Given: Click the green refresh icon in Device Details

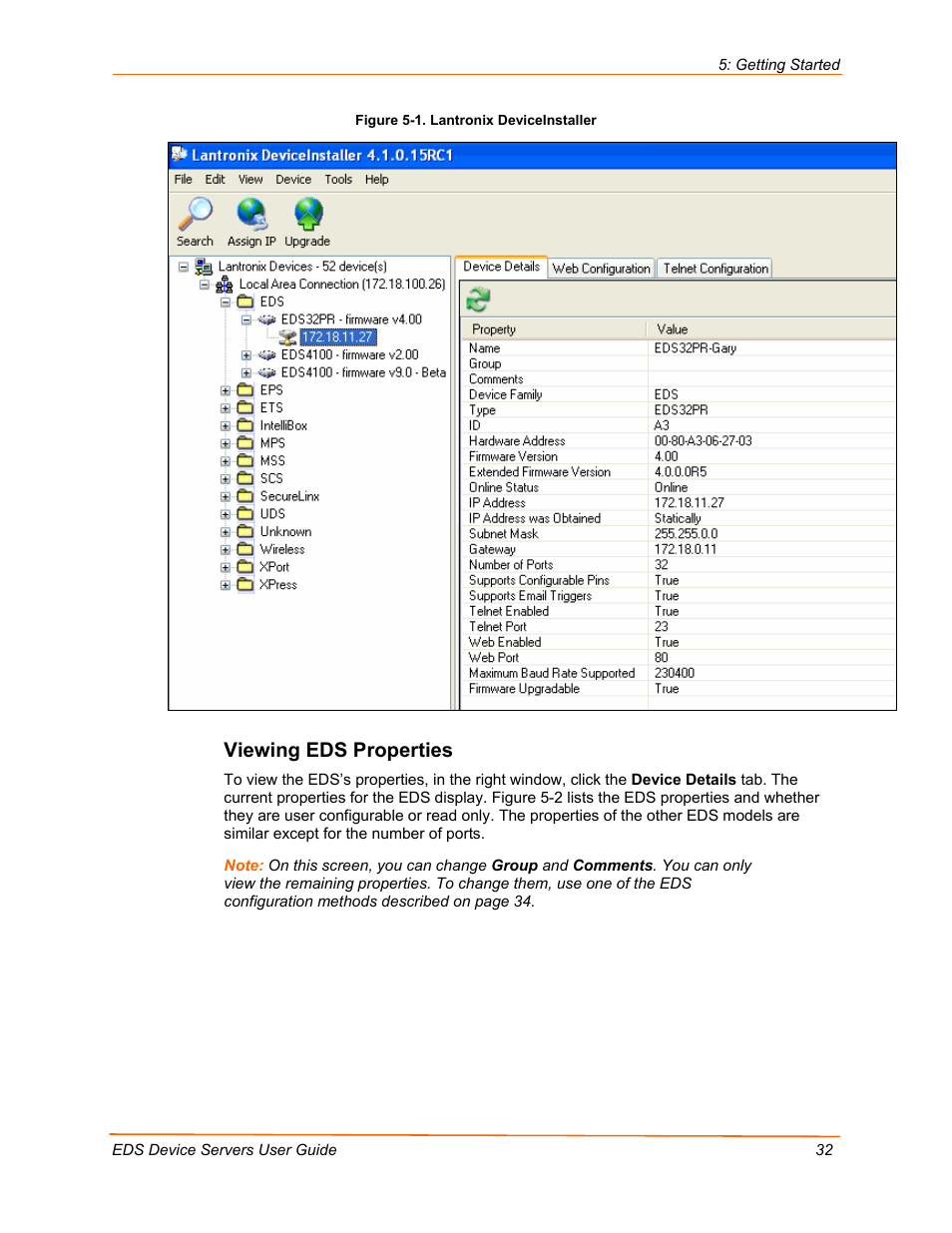Looking at the screenshot, I should [x=478, y=300].
